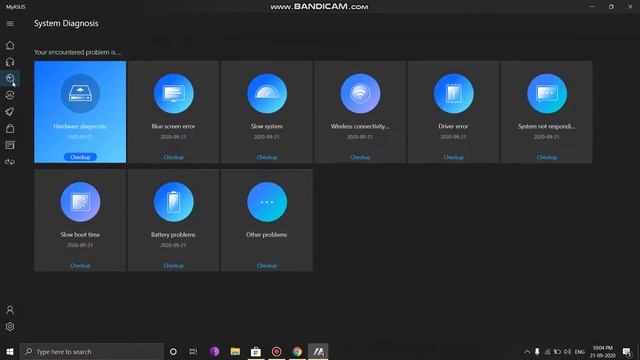
Task: Open the hamburger navigation menu
Action: pyautogui.click(x=10, y=24)
